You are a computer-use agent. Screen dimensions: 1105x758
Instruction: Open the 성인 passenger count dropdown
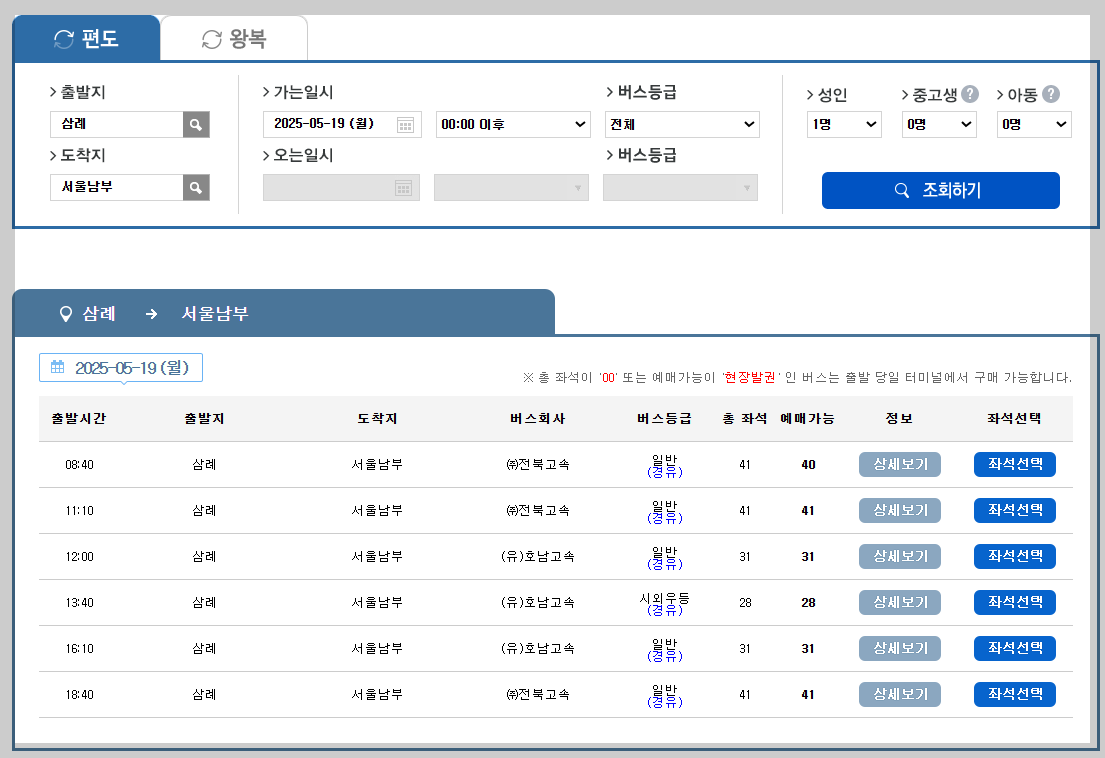tap(844, 124)
